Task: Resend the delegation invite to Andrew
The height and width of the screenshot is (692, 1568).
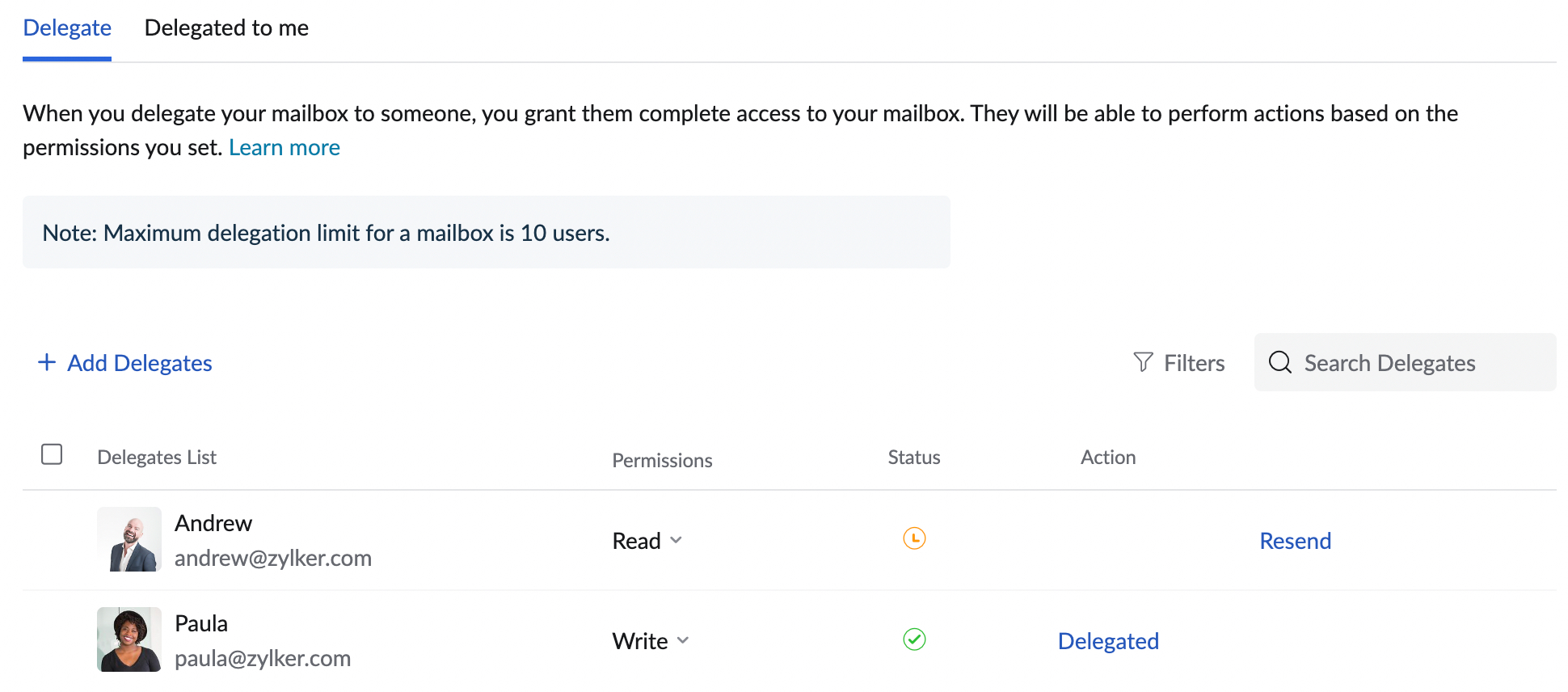Action: (1295, 541)
